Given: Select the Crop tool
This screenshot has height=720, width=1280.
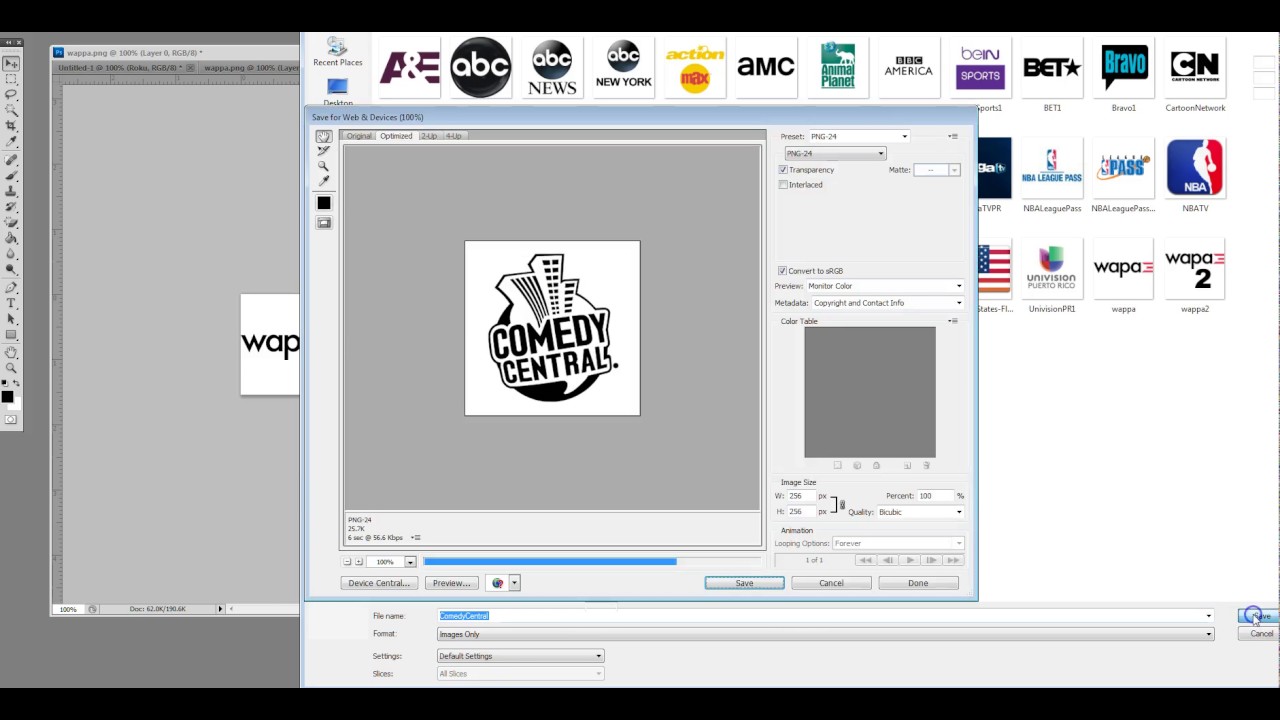Looking at the screenshot, I should (x=11, y=126).
